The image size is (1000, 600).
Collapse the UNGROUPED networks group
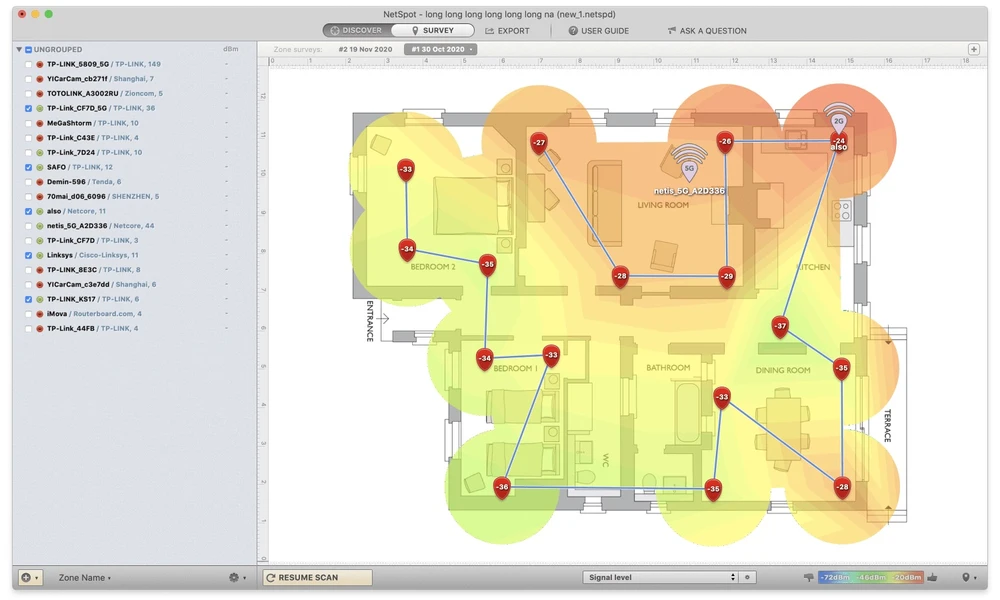(x=19, y=49)
